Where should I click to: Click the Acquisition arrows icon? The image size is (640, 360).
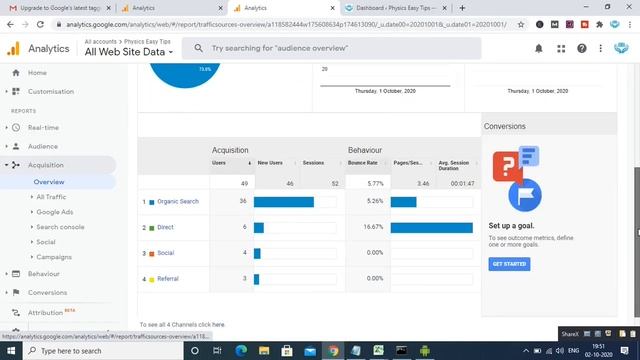[16, 165]
